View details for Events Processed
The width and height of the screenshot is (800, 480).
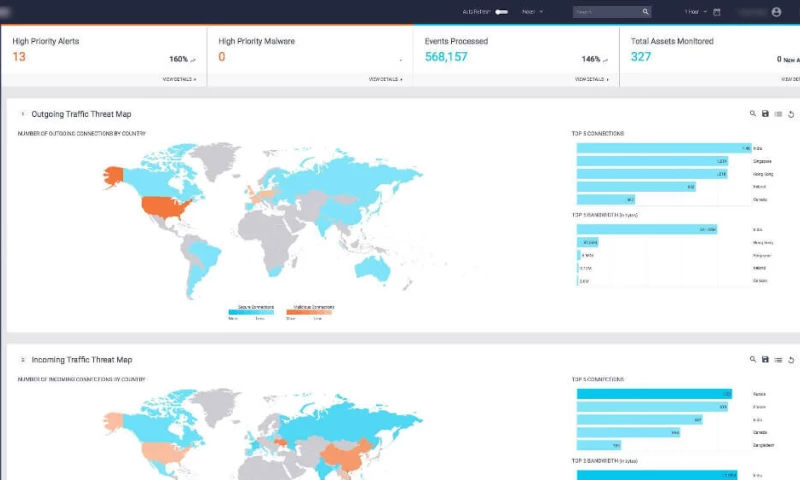pos(591,80)
